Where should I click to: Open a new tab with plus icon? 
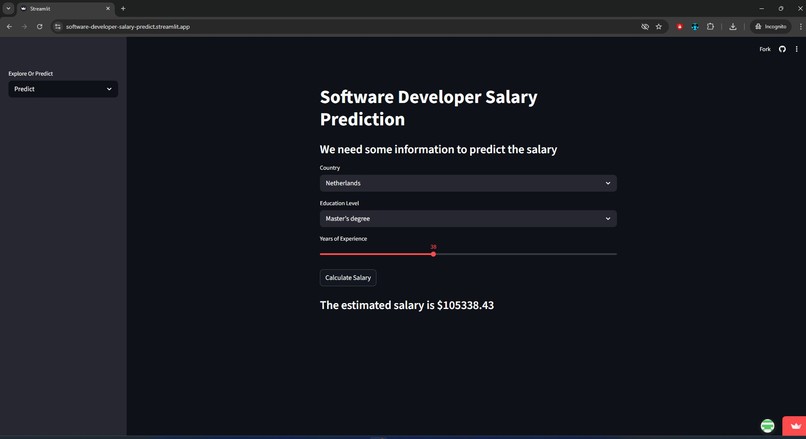coord(123,9)
